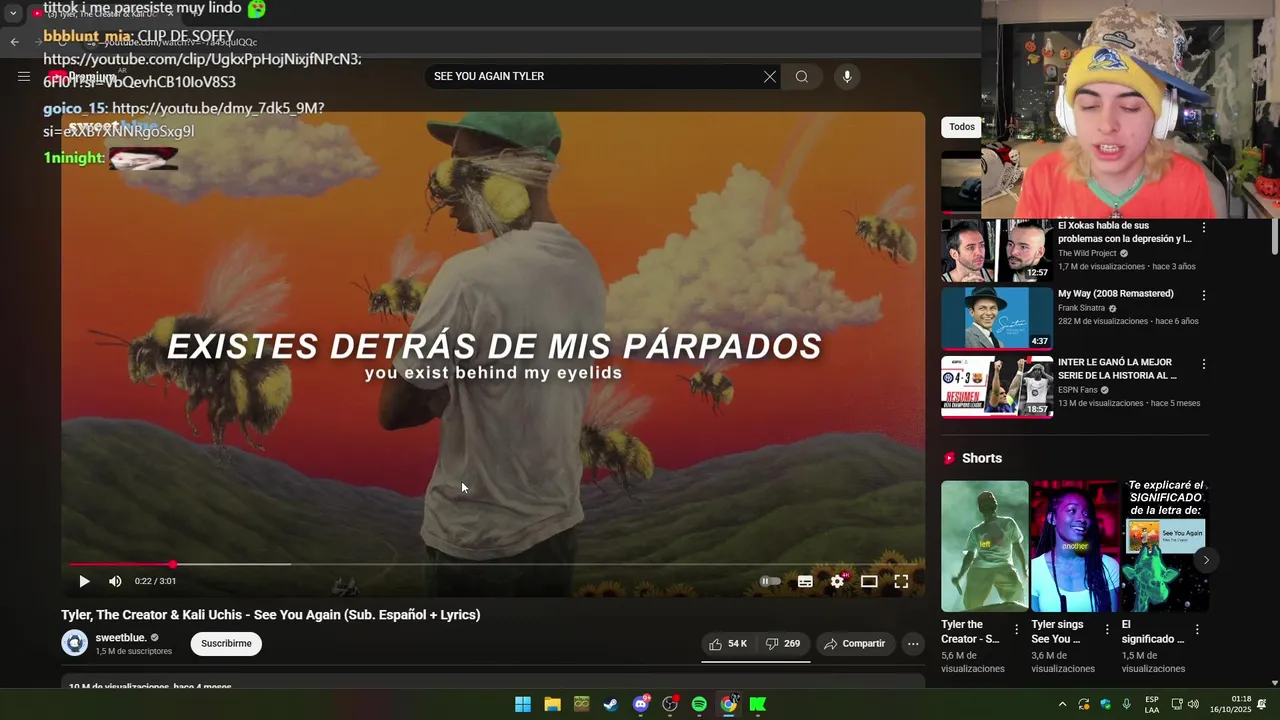The width and height of the screenshot is (1280, 720).
Task: Click the Compartir share button
Action: [855, 644]
